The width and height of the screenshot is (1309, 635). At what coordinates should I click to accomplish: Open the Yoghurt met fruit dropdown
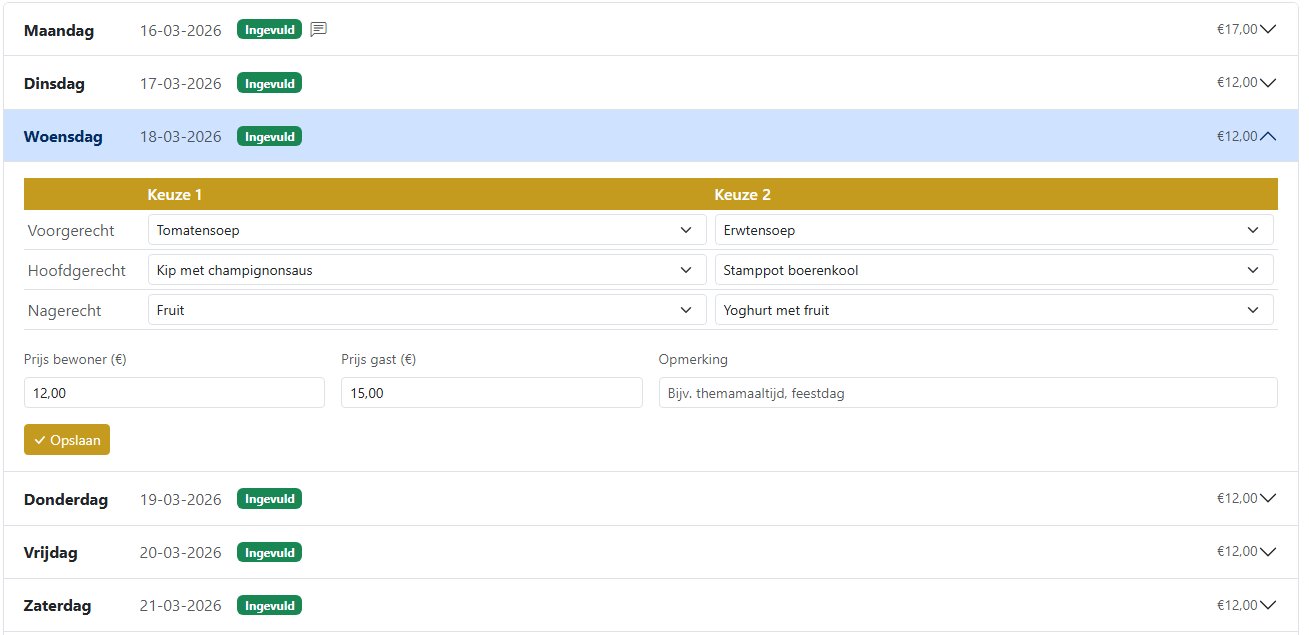coord(993,310)
